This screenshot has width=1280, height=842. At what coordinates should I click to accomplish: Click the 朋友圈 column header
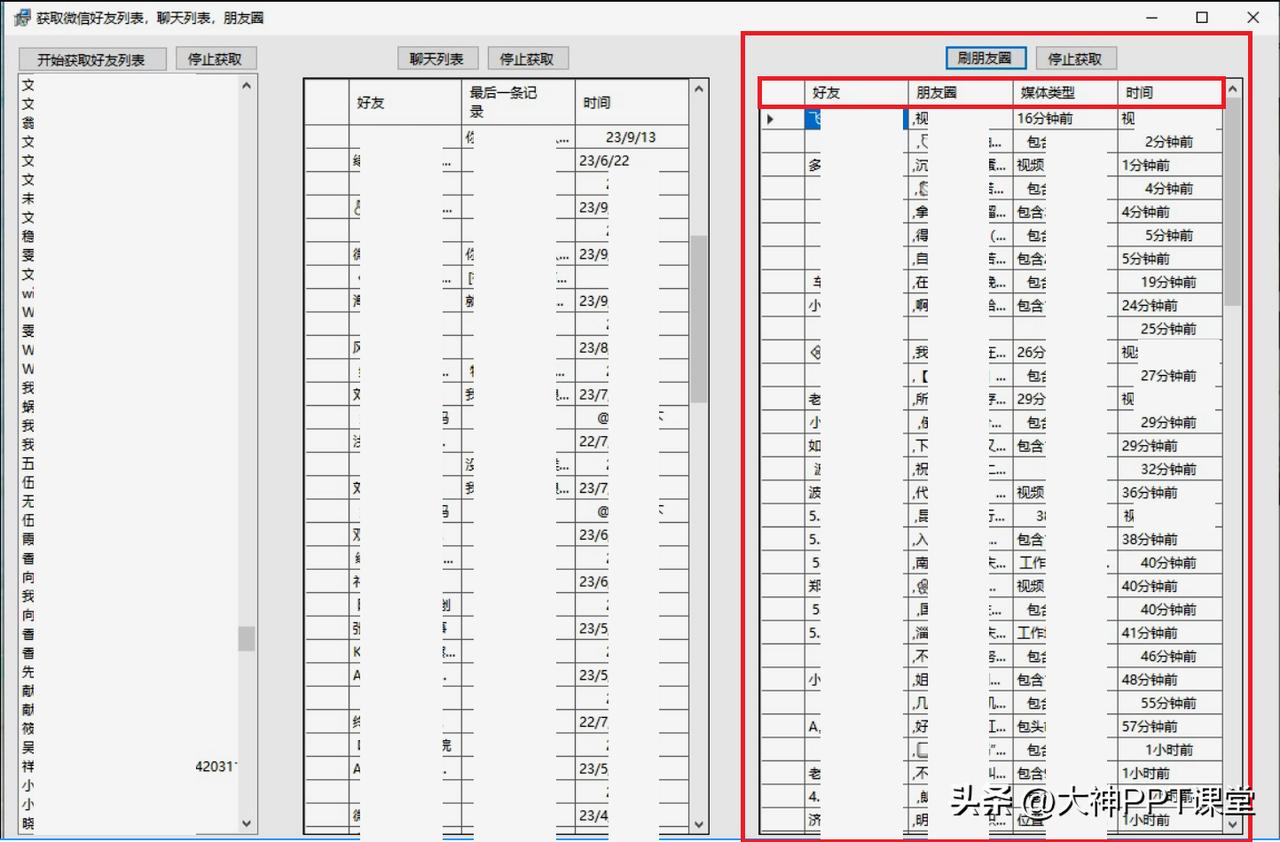pyautogui.click(x=960, y=93)
